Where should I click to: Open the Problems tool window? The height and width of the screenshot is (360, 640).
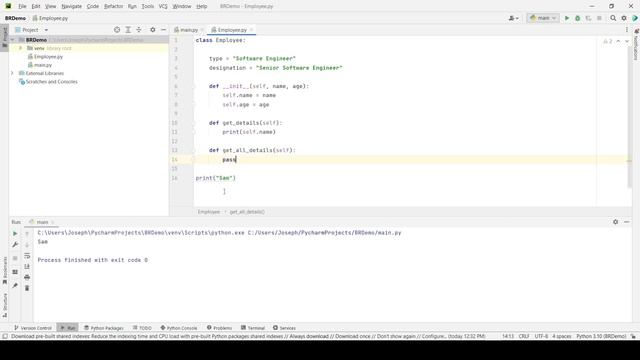[219, 328]
